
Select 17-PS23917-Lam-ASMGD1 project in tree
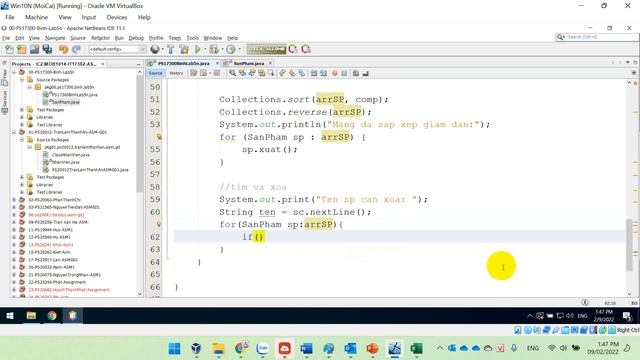tap(53, 260)
